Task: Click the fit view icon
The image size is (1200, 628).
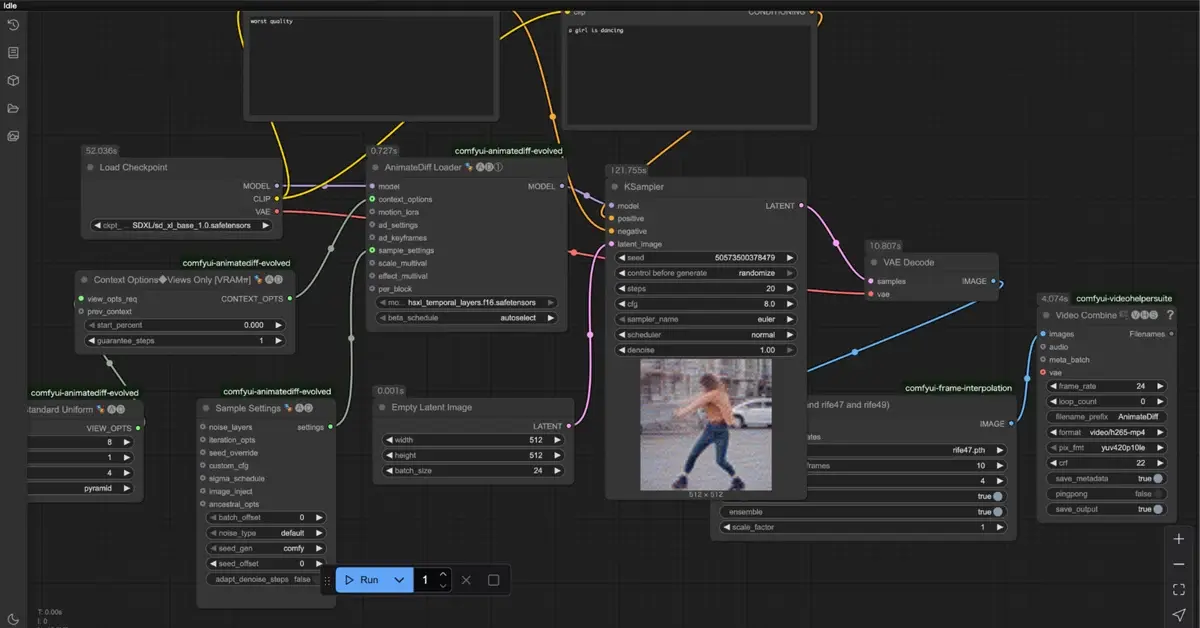Action: click(1179, 589)
